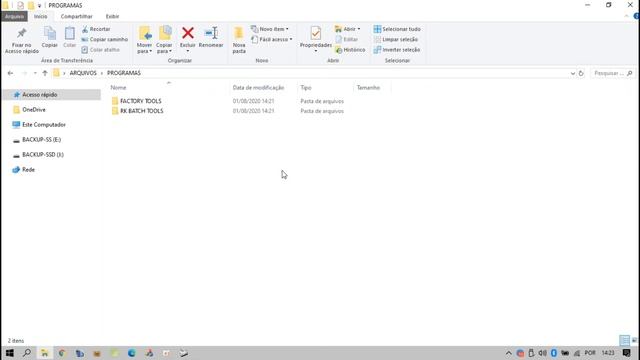Choose Recortar in the ribbon
This screenshot has height=360, width=640.
point(96,29)
